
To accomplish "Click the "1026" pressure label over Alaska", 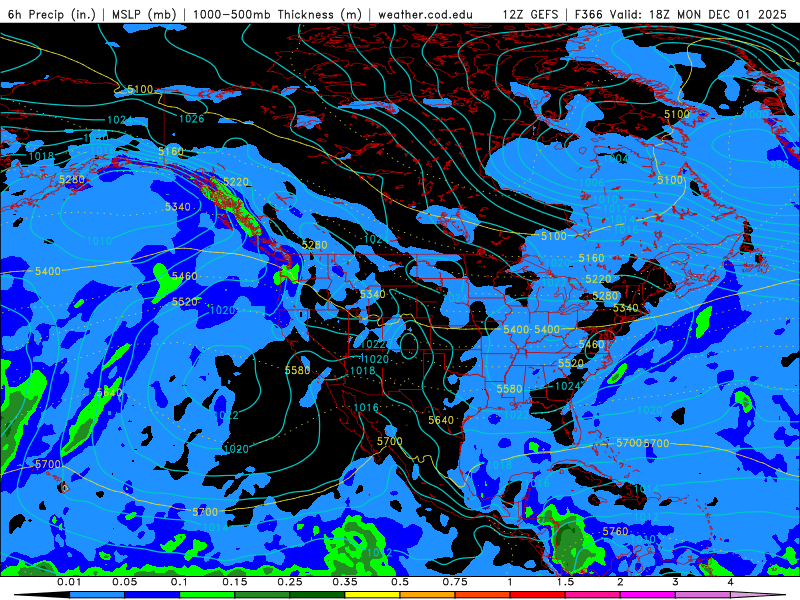I will [x=192, y=119].
